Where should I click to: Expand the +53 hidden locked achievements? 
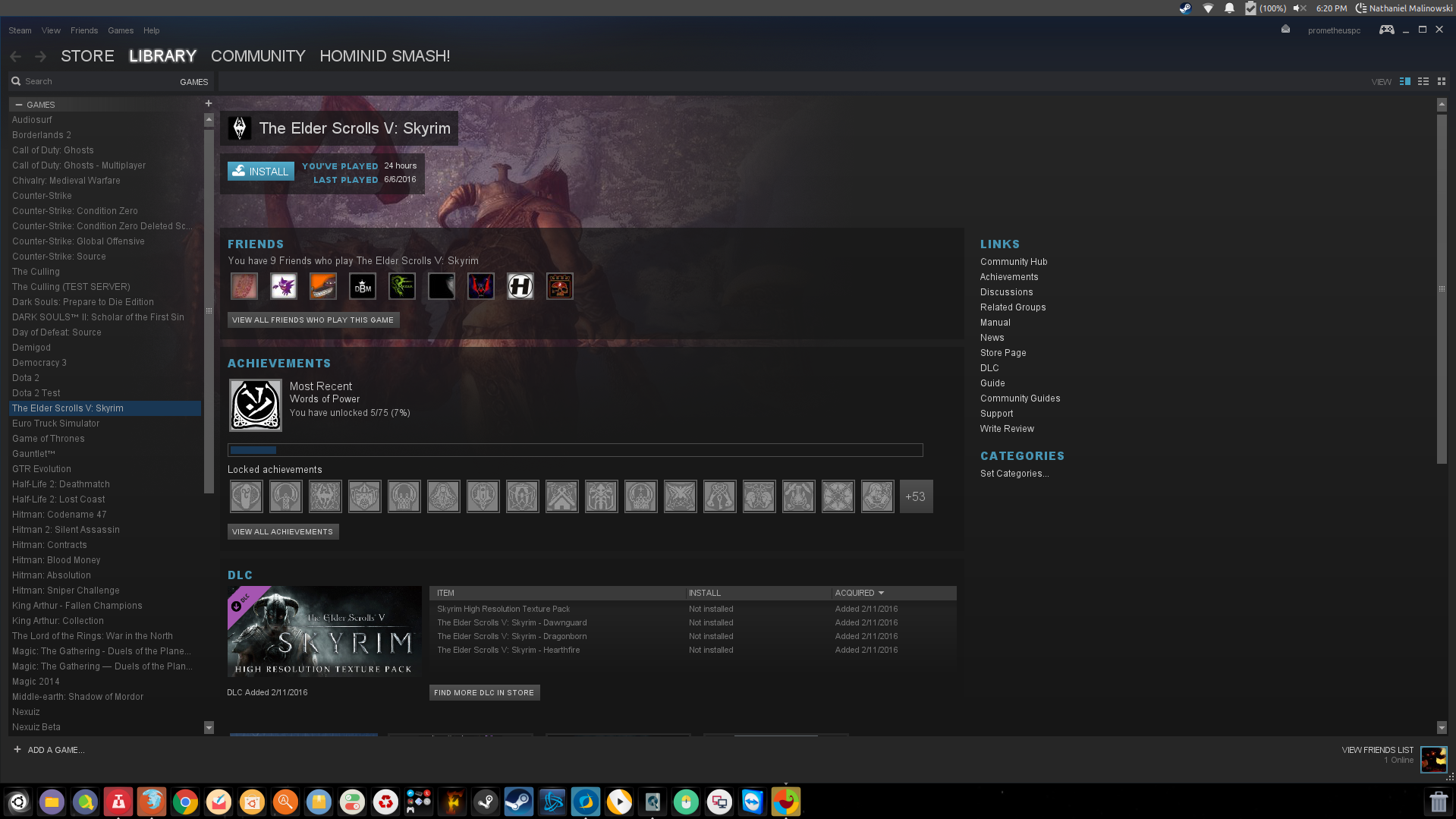916,496
